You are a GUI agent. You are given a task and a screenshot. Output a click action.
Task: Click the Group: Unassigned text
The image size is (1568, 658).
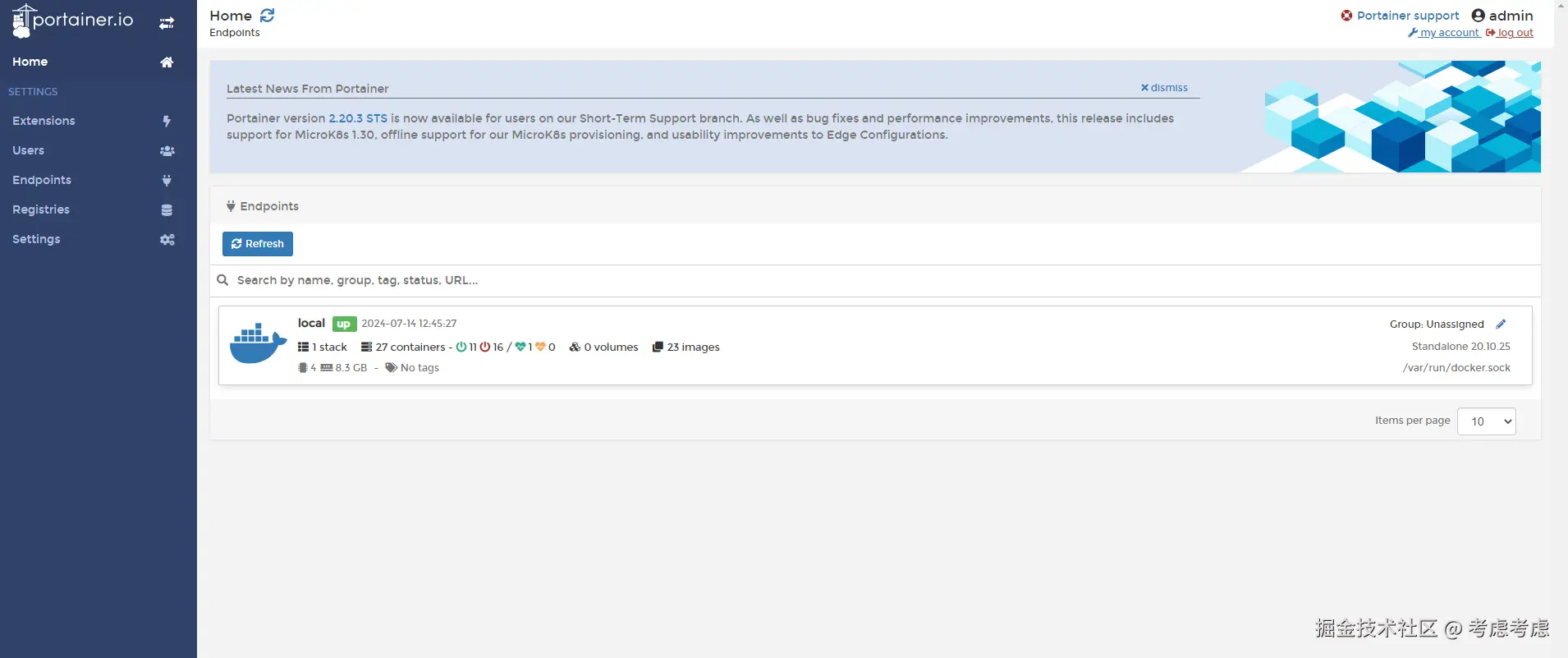(1437, 324)
